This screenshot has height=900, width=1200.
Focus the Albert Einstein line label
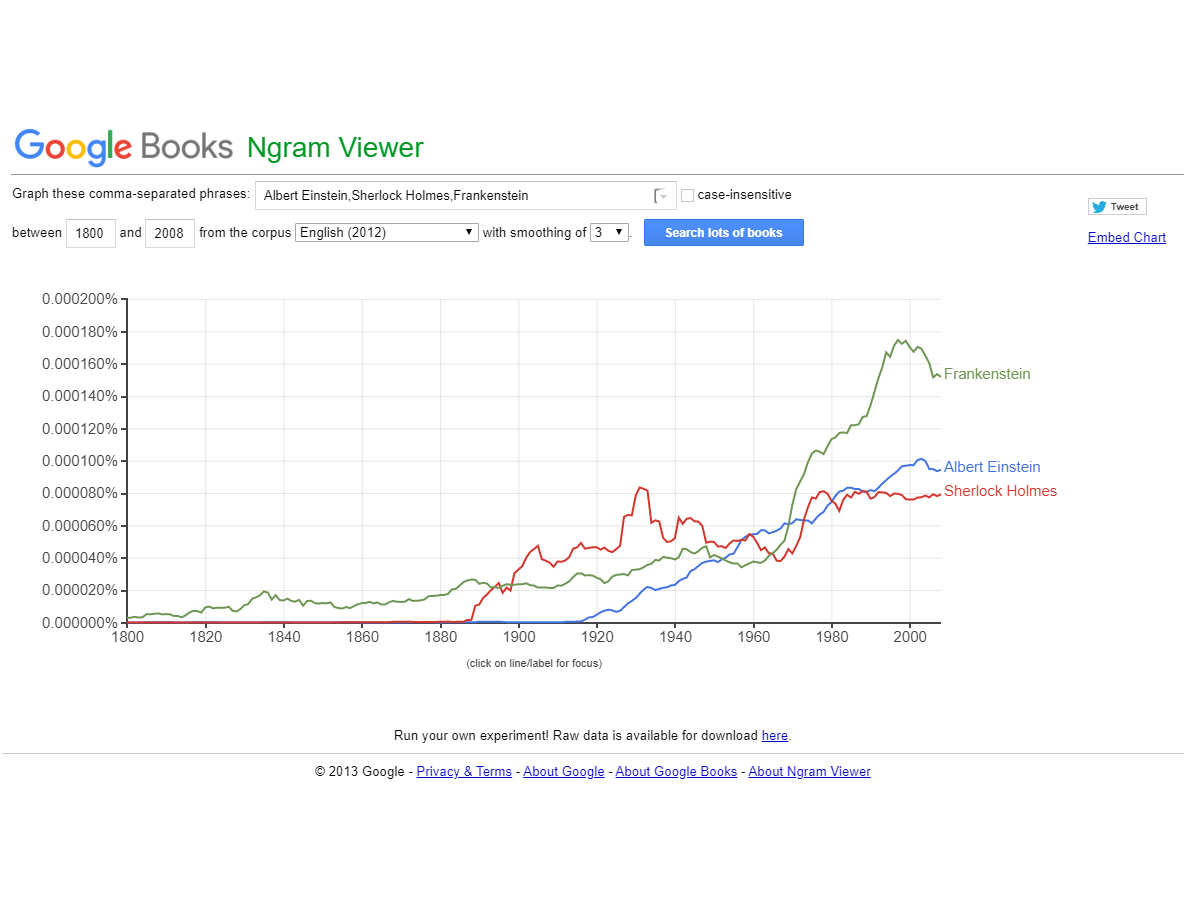click(991, 467)
